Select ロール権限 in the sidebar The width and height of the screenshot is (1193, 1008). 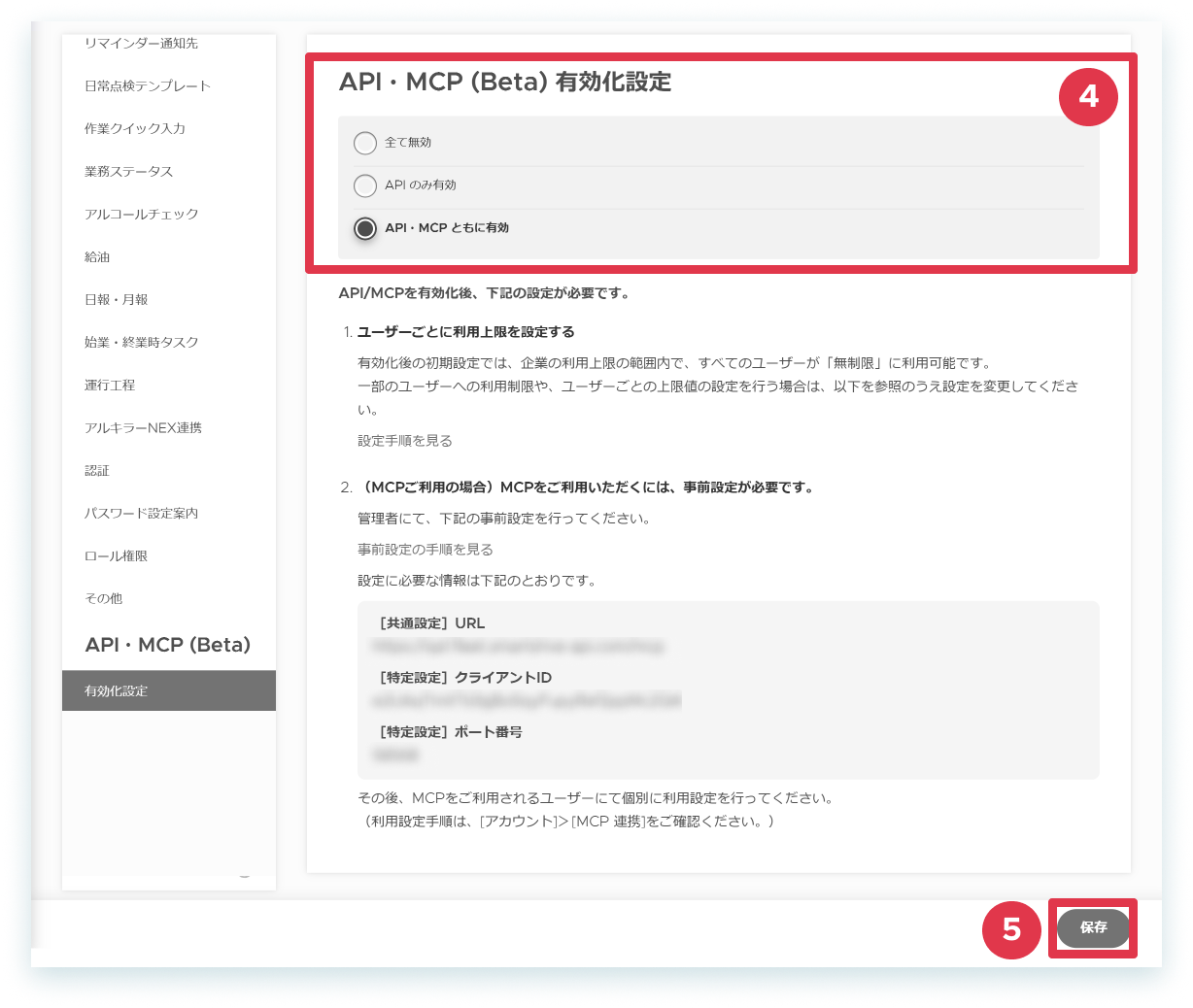(x=117, y=556)
